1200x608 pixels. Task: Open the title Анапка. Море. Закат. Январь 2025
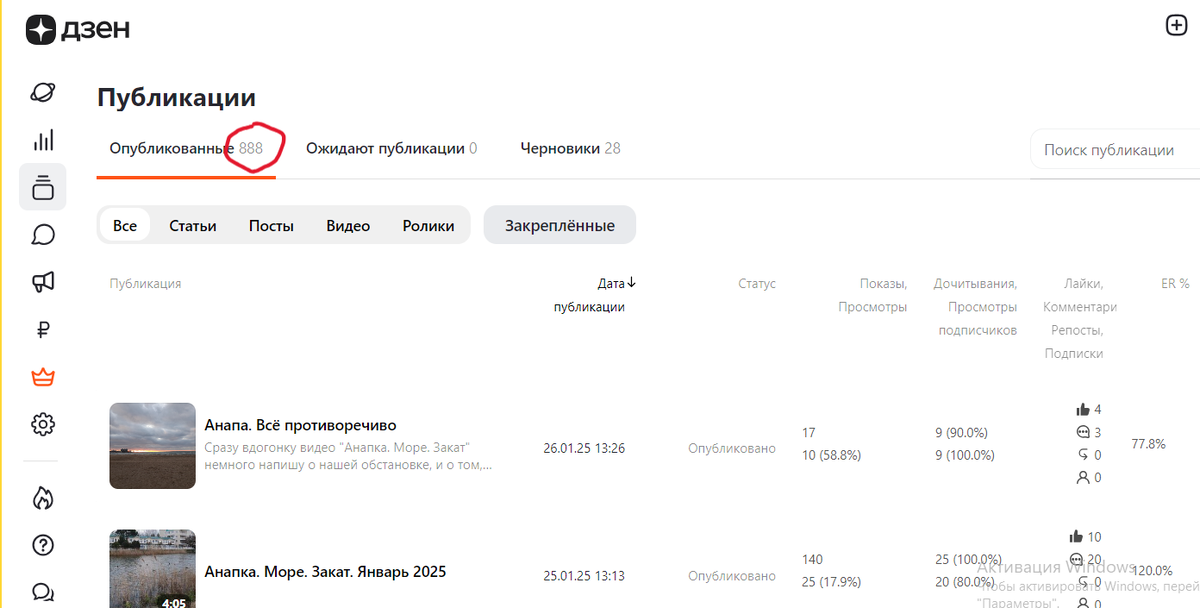pos(325,572)
